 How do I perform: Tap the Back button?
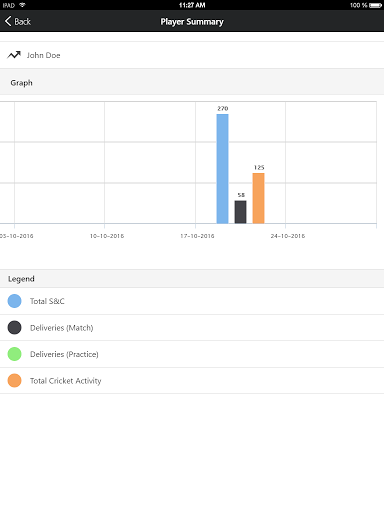(x=18, y=22)
